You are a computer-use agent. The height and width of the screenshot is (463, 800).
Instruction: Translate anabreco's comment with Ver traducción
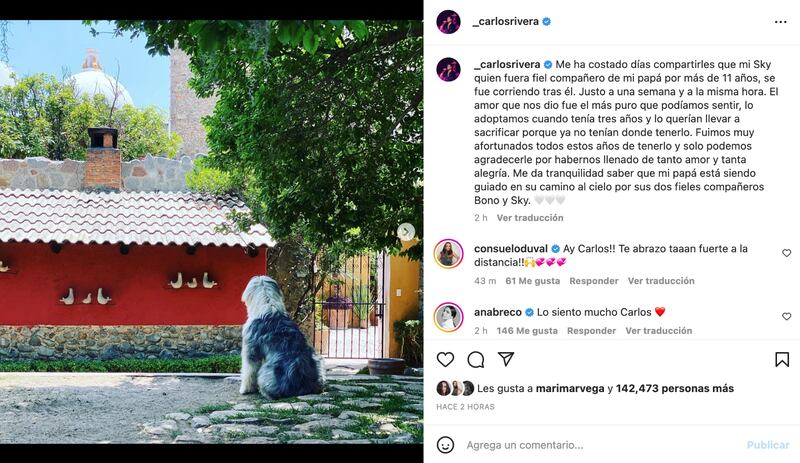click(659, 331)
